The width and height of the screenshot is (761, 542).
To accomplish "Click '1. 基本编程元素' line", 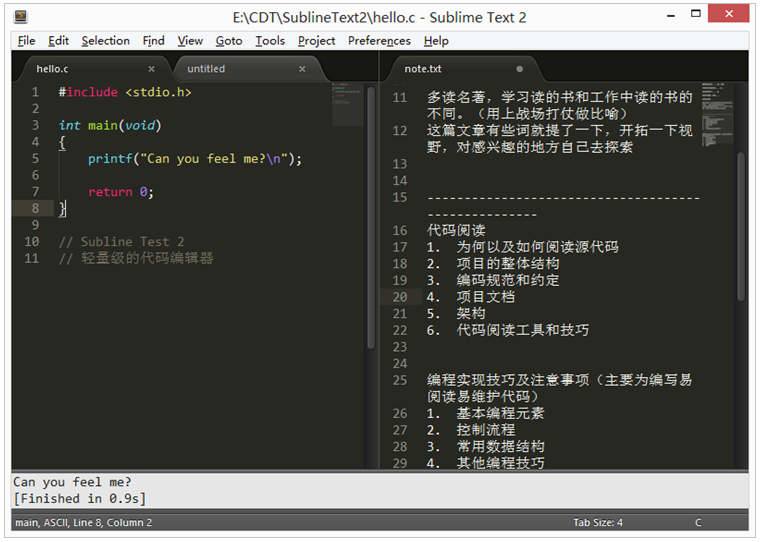I will (x=485, y=413).
